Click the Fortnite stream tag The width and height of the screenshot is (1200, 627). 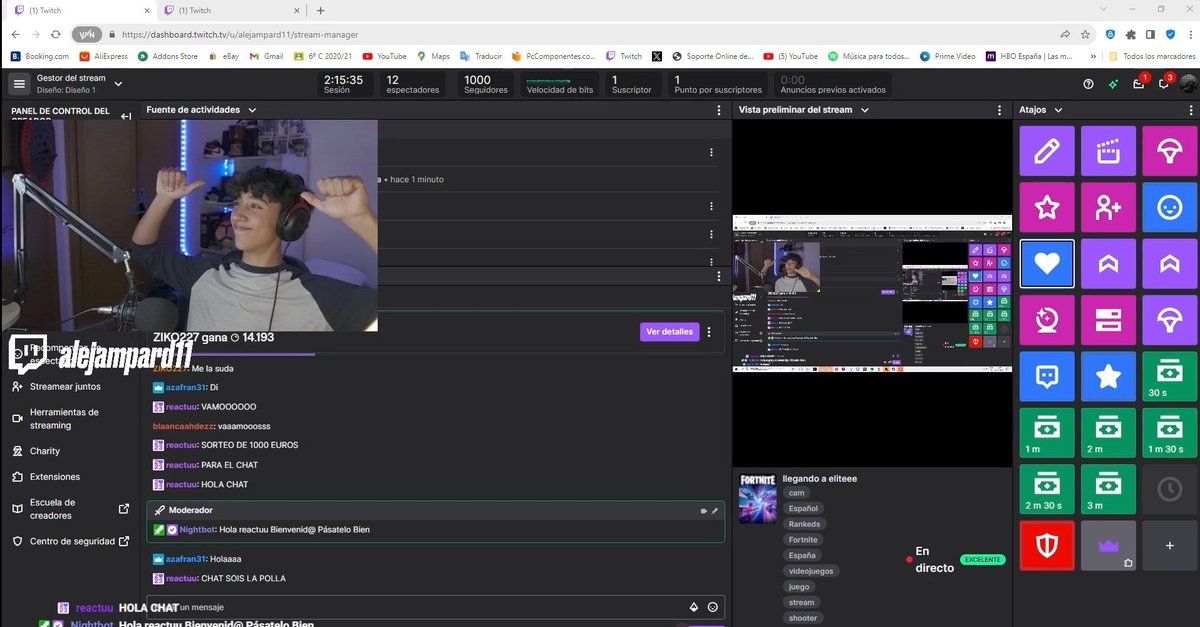point(803,540)
